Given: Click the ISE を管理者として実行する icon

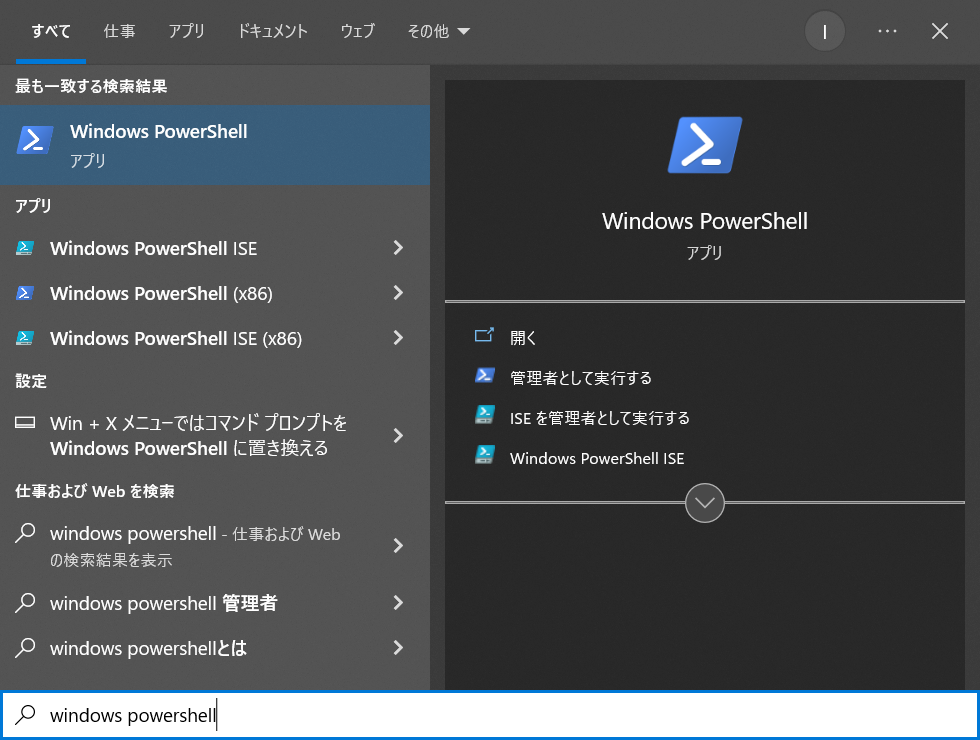Looking at the screenshot, I should tap(485, 417).
